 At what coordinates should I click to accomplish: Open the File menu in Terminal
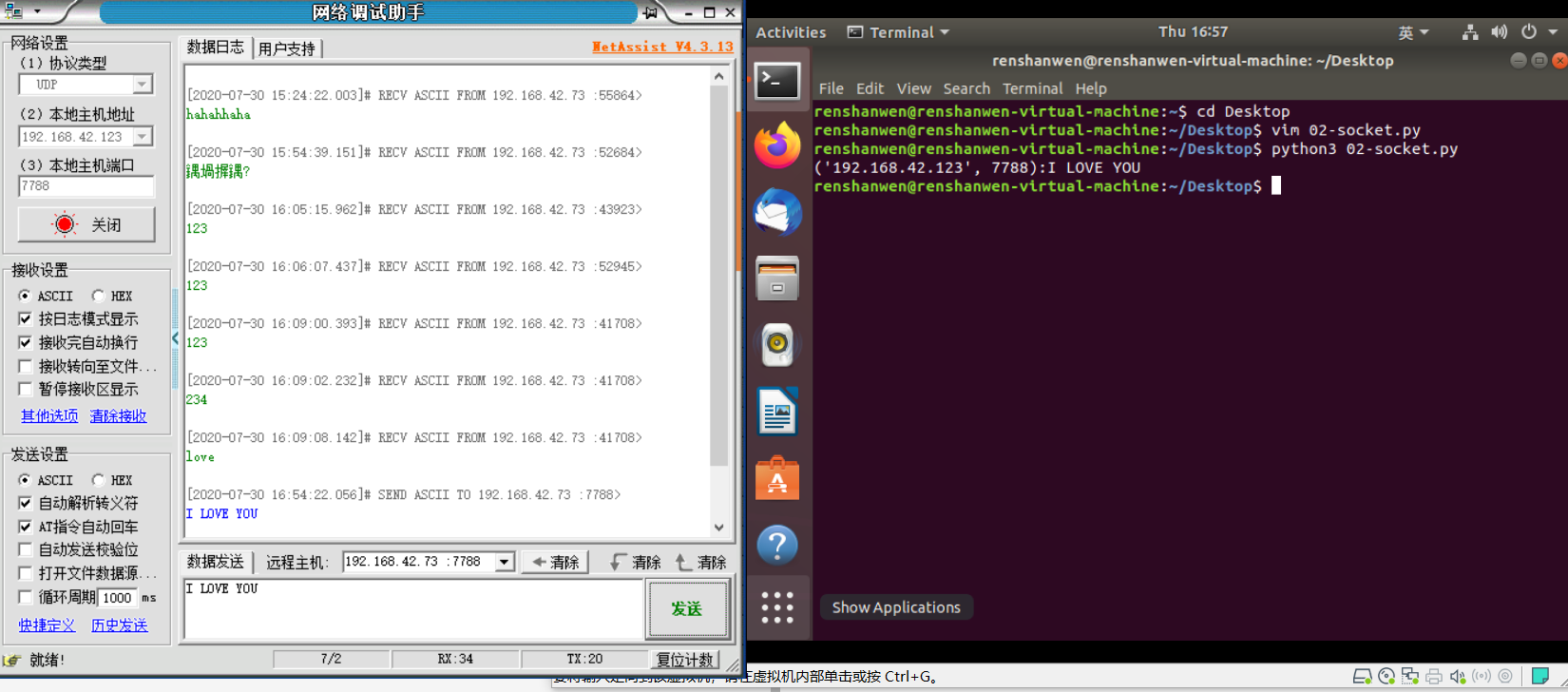pyautogui.click(x=832, y=88)
